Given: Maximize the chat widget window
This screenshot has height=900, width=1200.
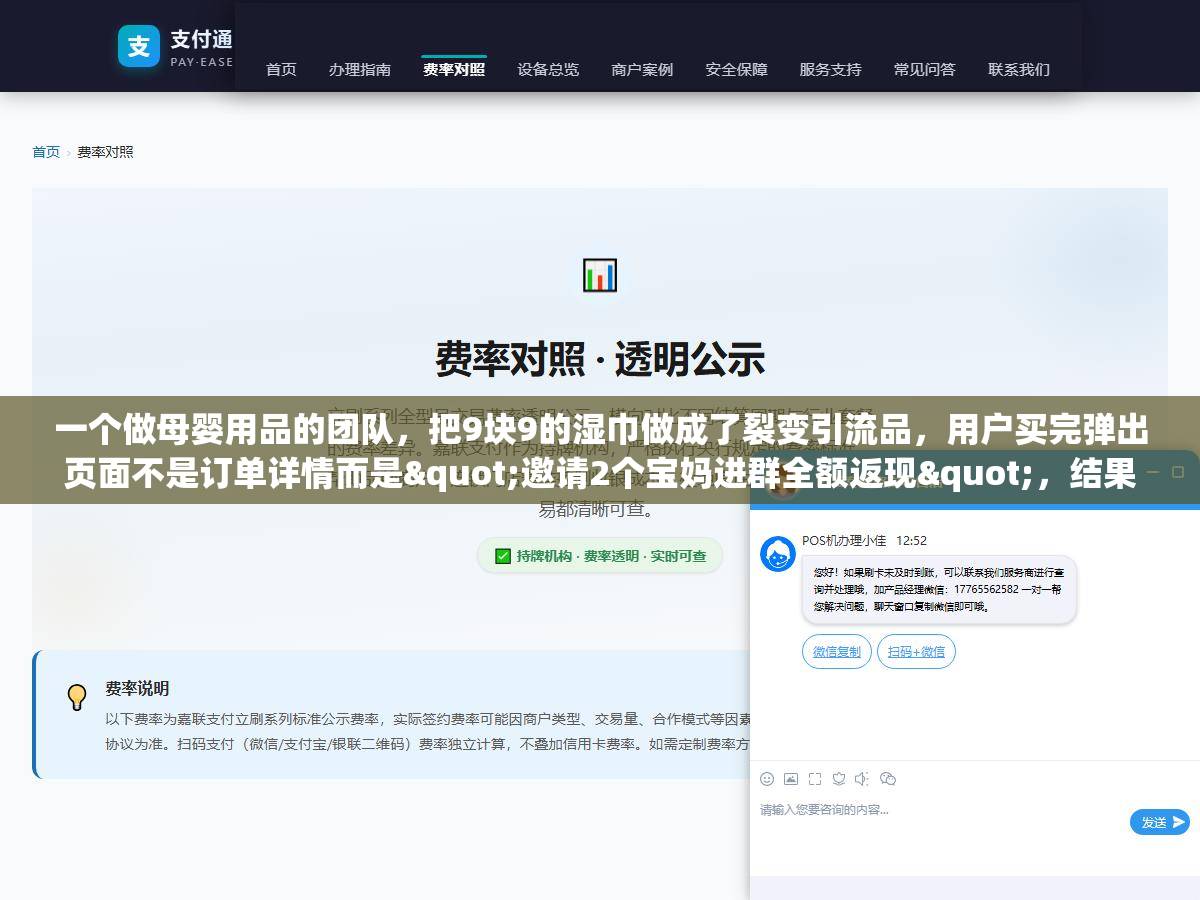Looking at the screenshot, I should point(1179,470).
